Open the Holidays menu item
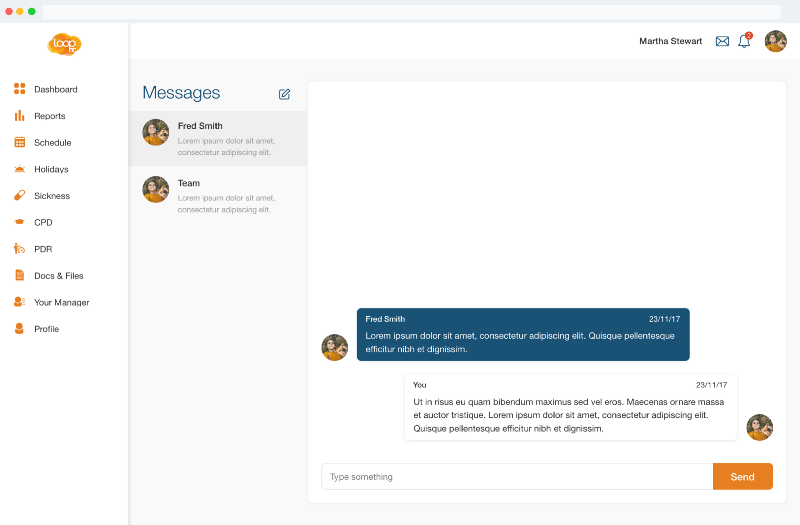 tap(51, 169)
